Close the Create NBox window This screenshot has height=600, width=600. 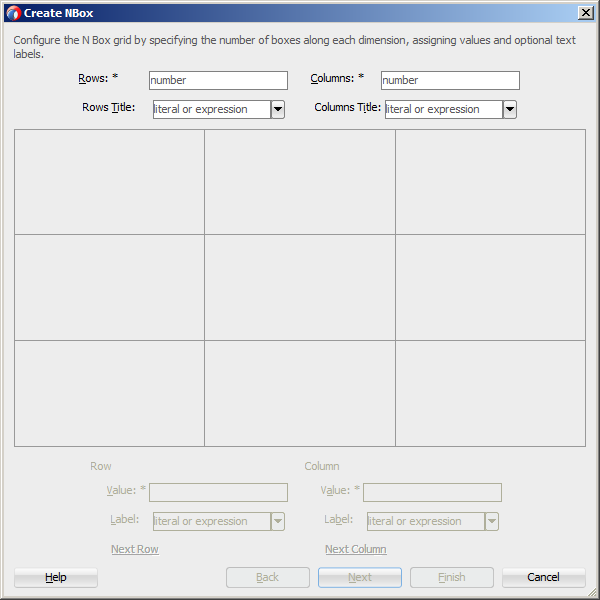585,13
